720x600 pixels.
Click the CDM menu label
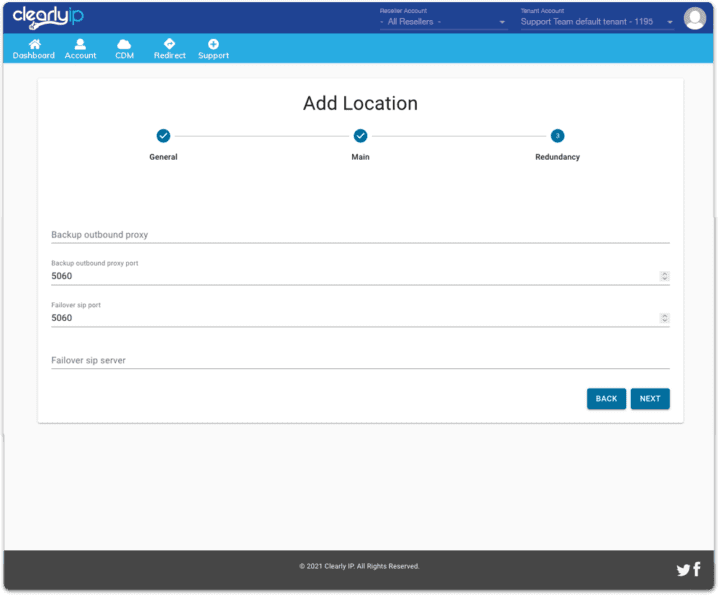pyautogui.click(x=124, y=56)
